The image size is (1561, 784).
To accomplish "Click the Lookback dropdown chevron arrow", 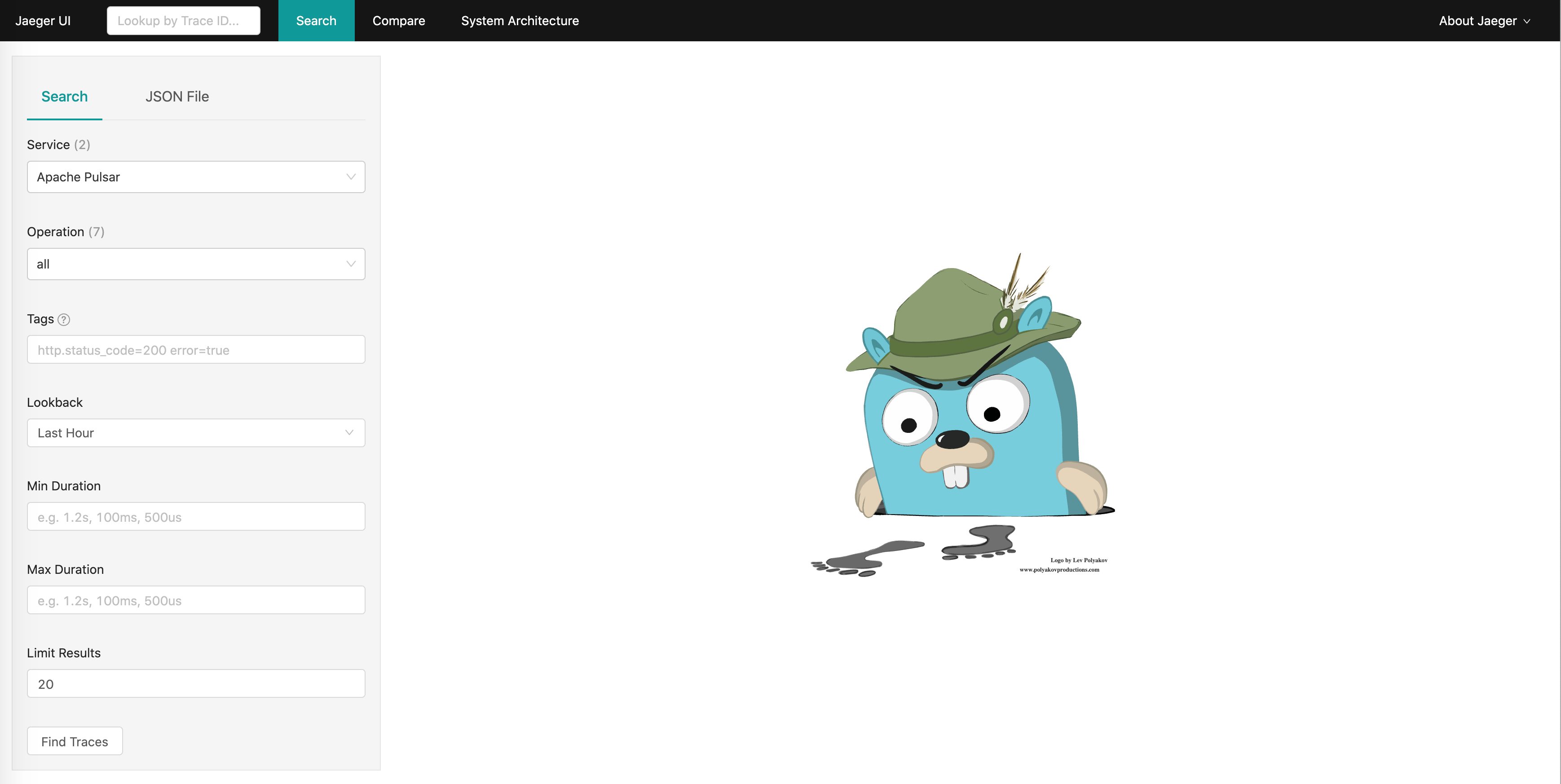I will [x=349, y=432].
